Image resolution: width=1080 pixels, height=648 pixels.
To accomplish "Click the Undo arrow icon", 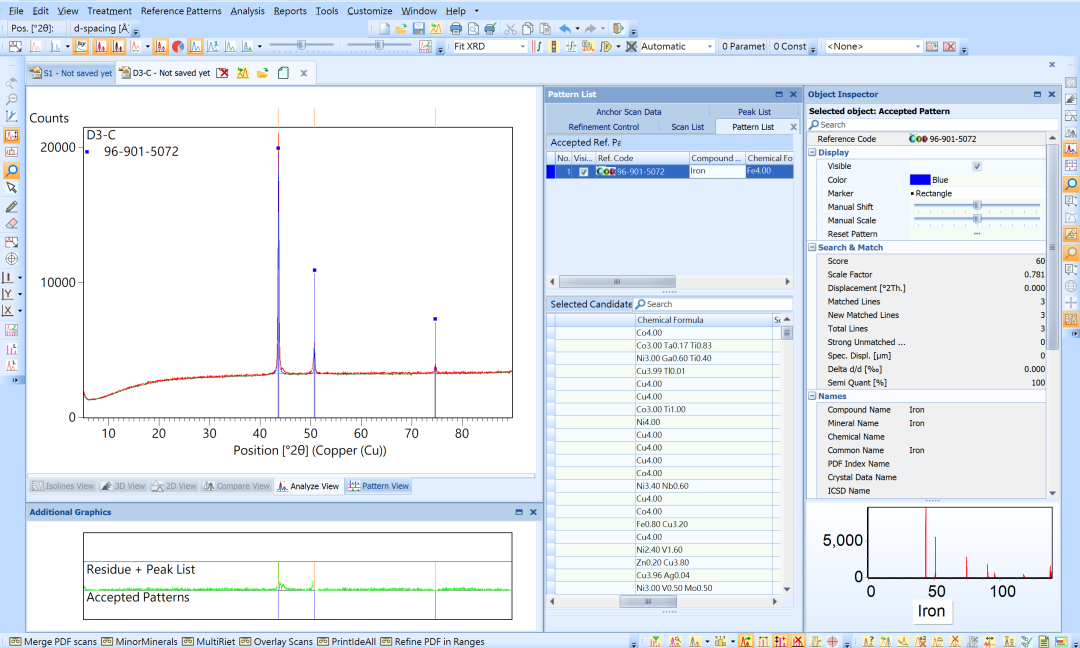I will 566,29.
